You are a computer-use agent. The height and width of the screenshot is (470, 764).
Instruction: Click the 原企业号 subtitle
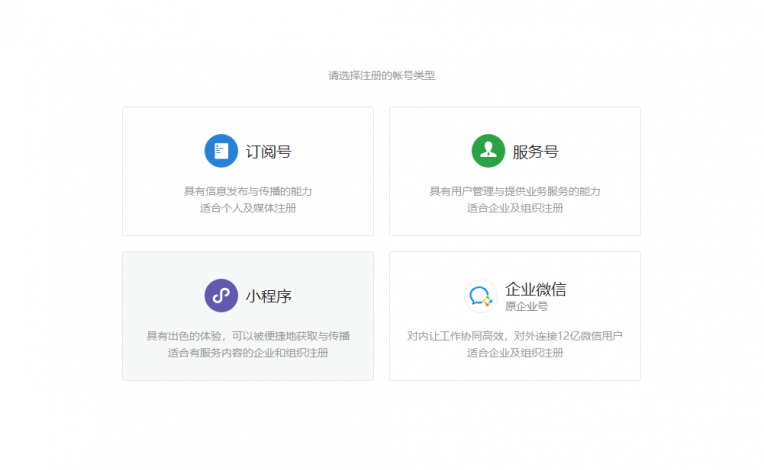[x=526, y=306]
